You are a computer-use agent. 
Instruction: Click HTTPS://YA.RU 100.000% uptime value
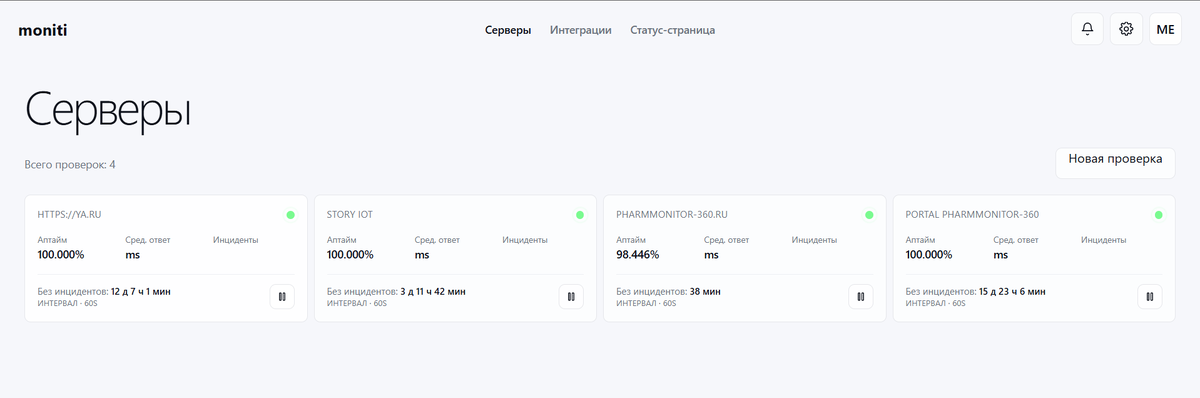click(60, 255)
